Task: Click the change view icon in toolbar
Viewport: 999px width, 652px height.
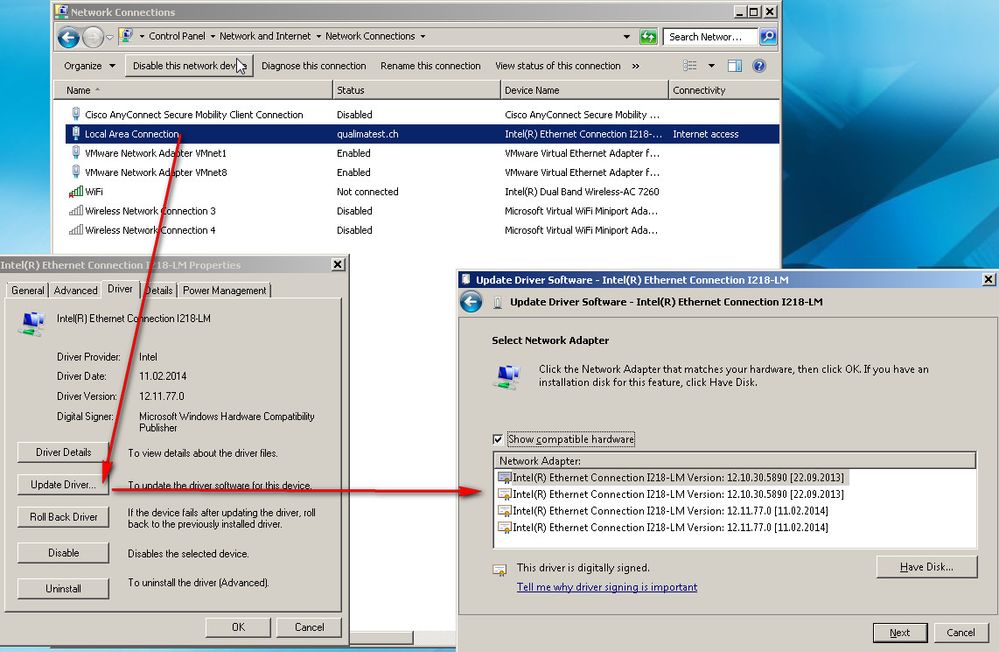Action: pos(690,66)
